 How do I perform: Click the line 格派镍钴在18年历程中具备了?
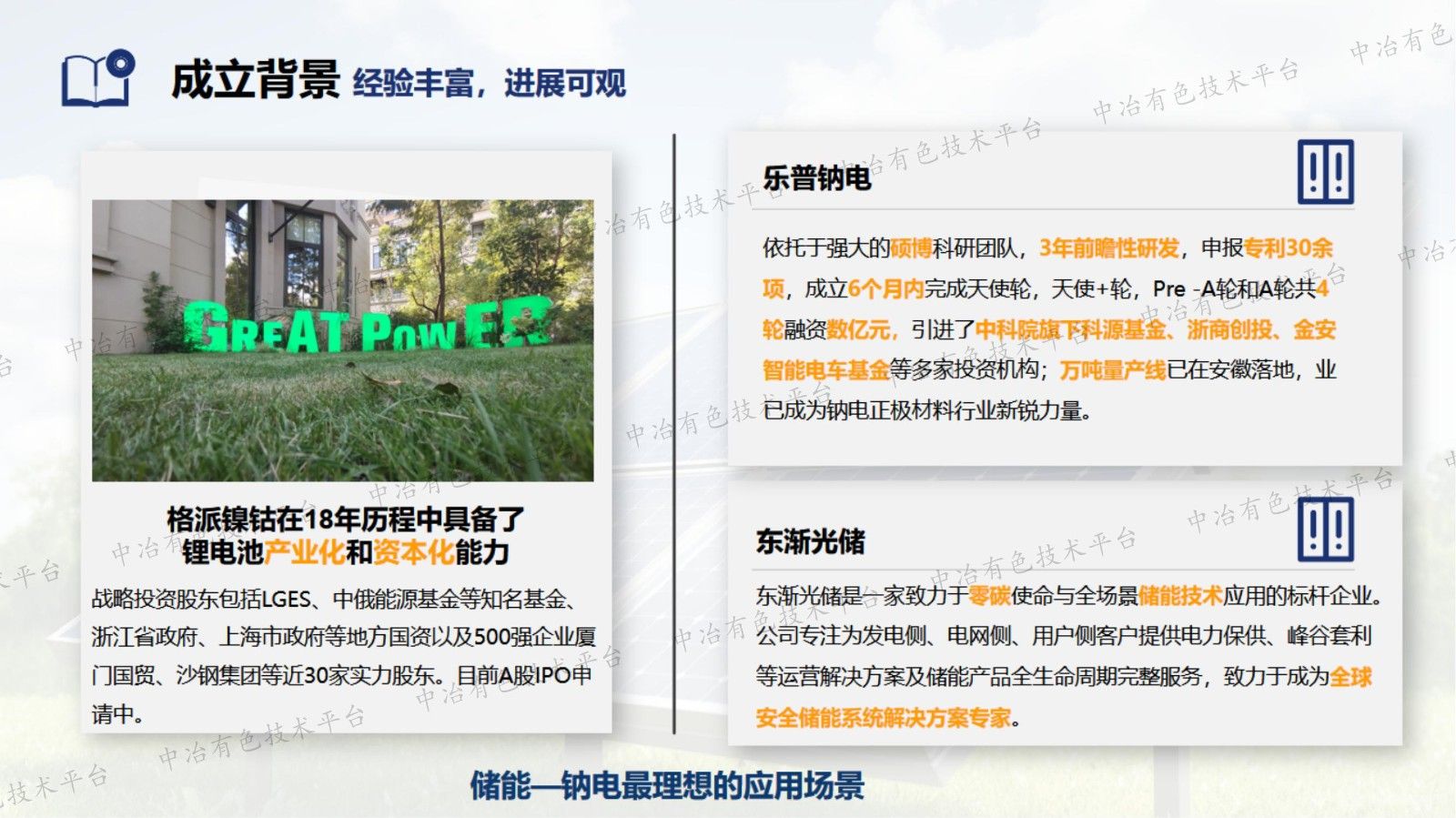click(346, 519)
